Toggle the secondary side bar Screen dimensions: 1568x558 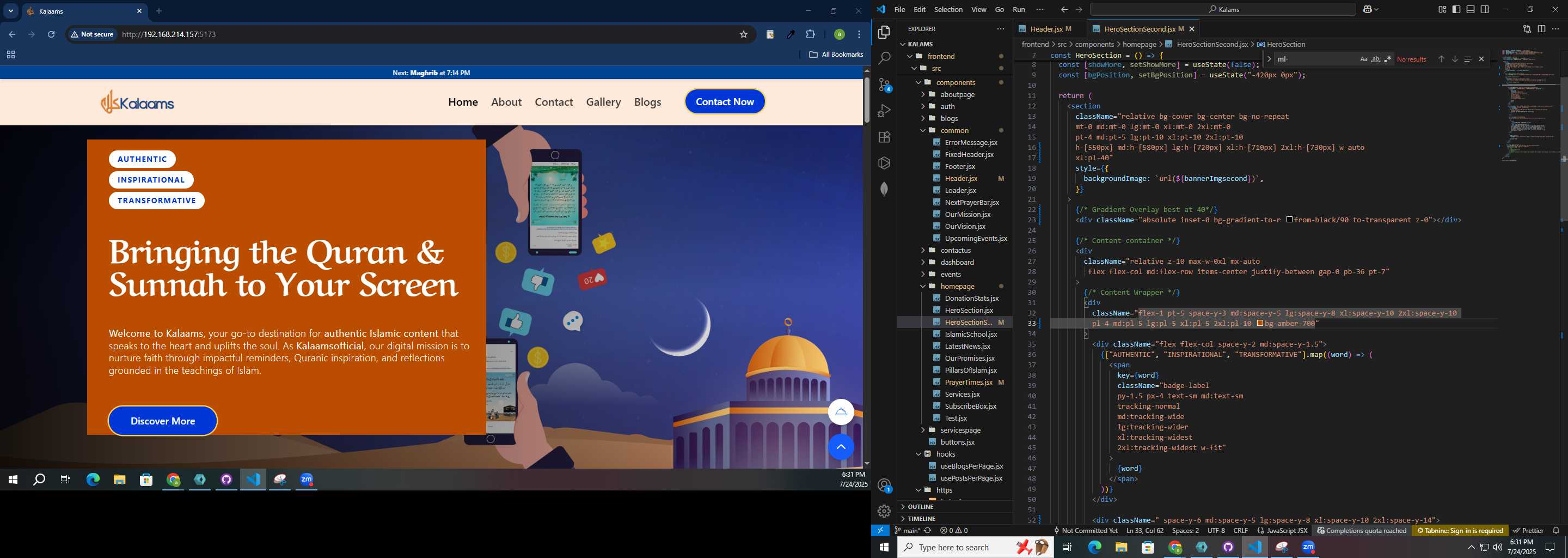click(x=1485, y=10)
